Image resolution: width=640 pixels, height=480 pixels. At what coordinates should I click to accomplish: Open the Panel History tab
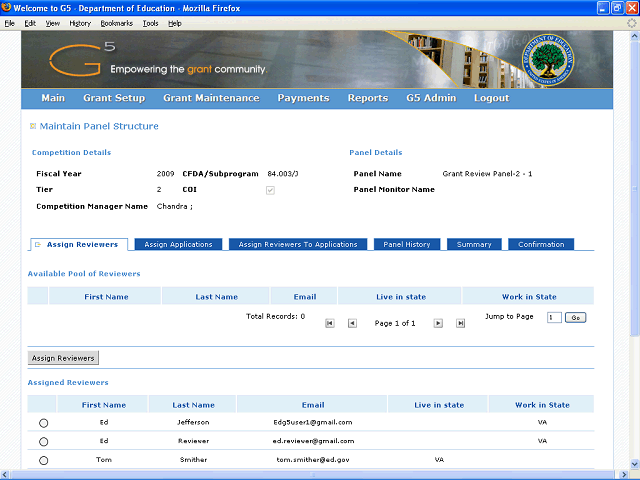pyautogui.click(x=406, y=245)
